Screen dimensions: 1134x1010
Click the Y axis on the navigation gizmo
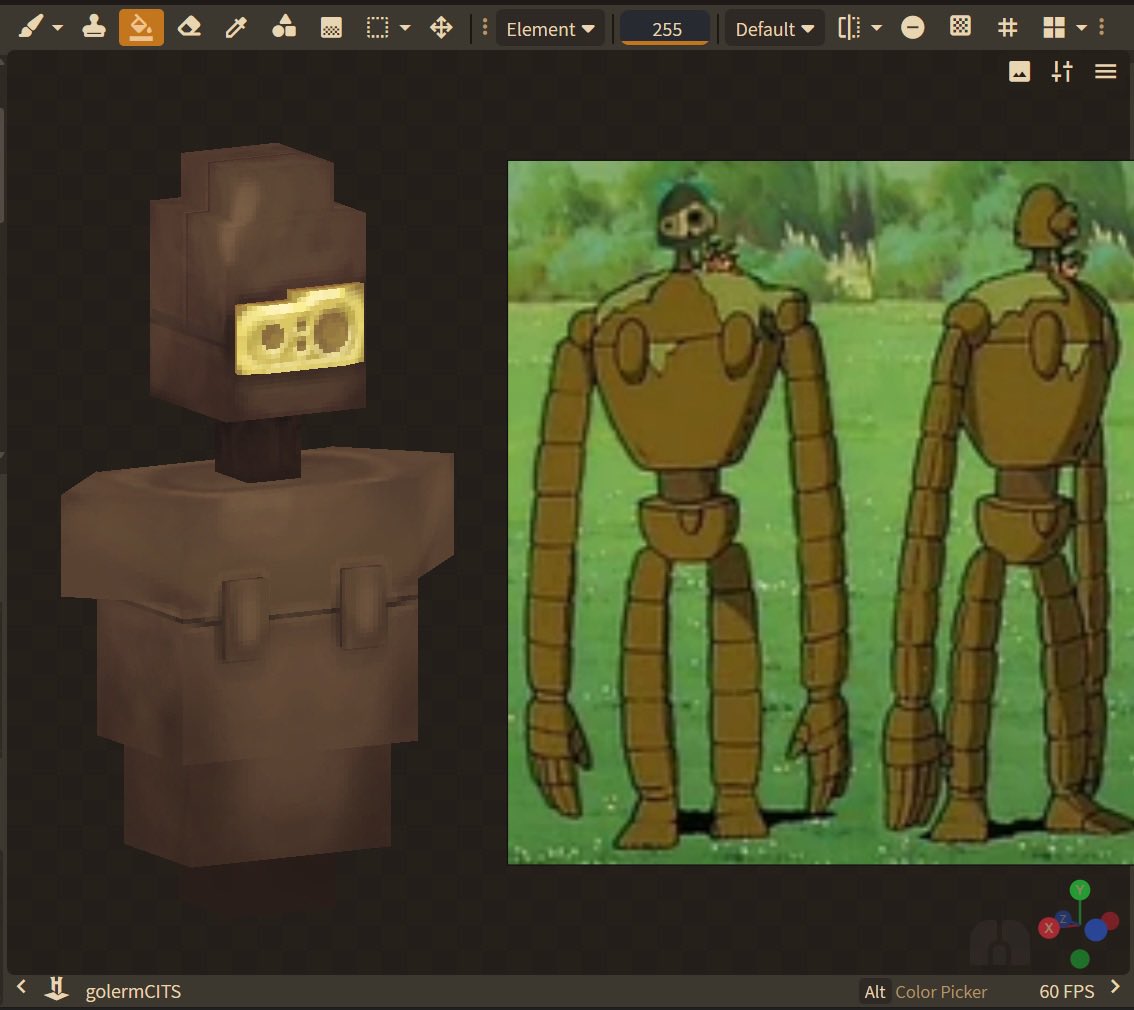(x=1080, y=889)
